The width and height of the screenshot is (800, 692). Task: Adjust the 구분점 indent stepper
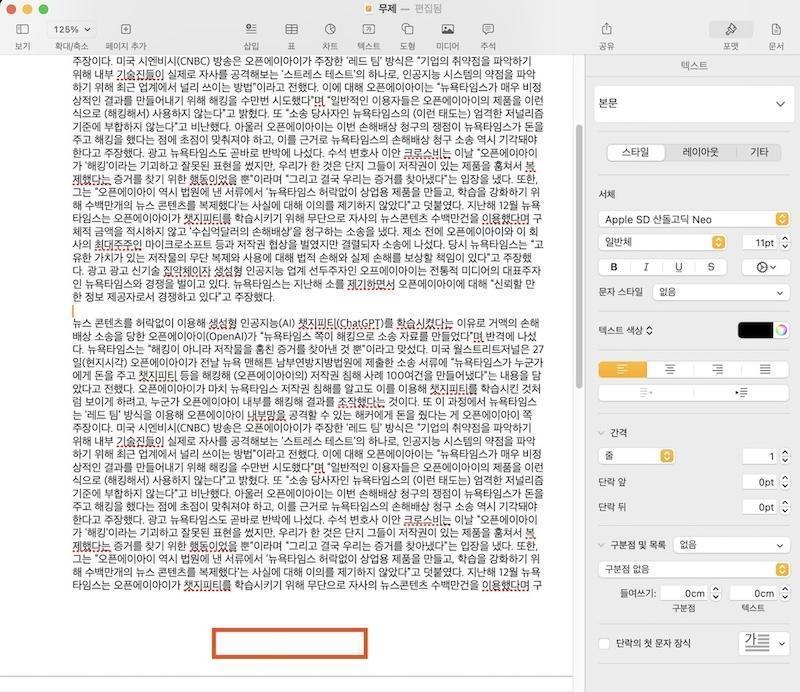click(x=716, y=593)
